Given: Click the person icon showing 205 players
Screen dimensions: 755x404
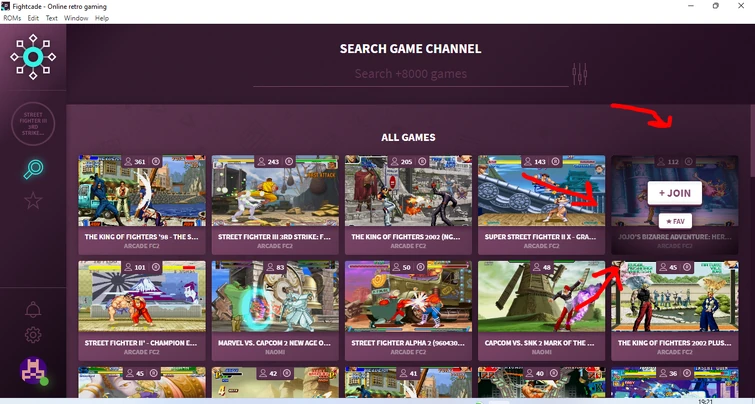Looking at the screenshot, I should pos(395,162).
